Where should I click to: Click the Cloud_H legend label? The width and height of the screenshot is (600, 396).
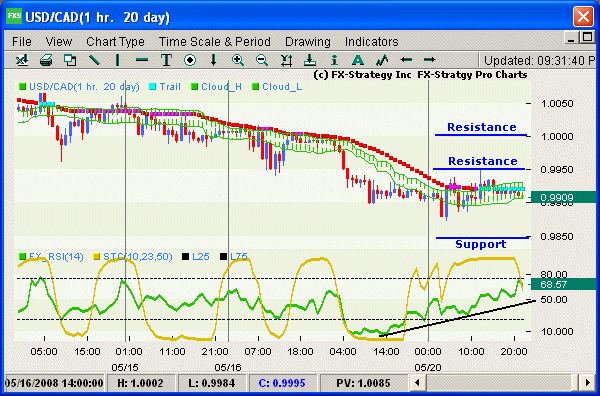pos(222,87)
